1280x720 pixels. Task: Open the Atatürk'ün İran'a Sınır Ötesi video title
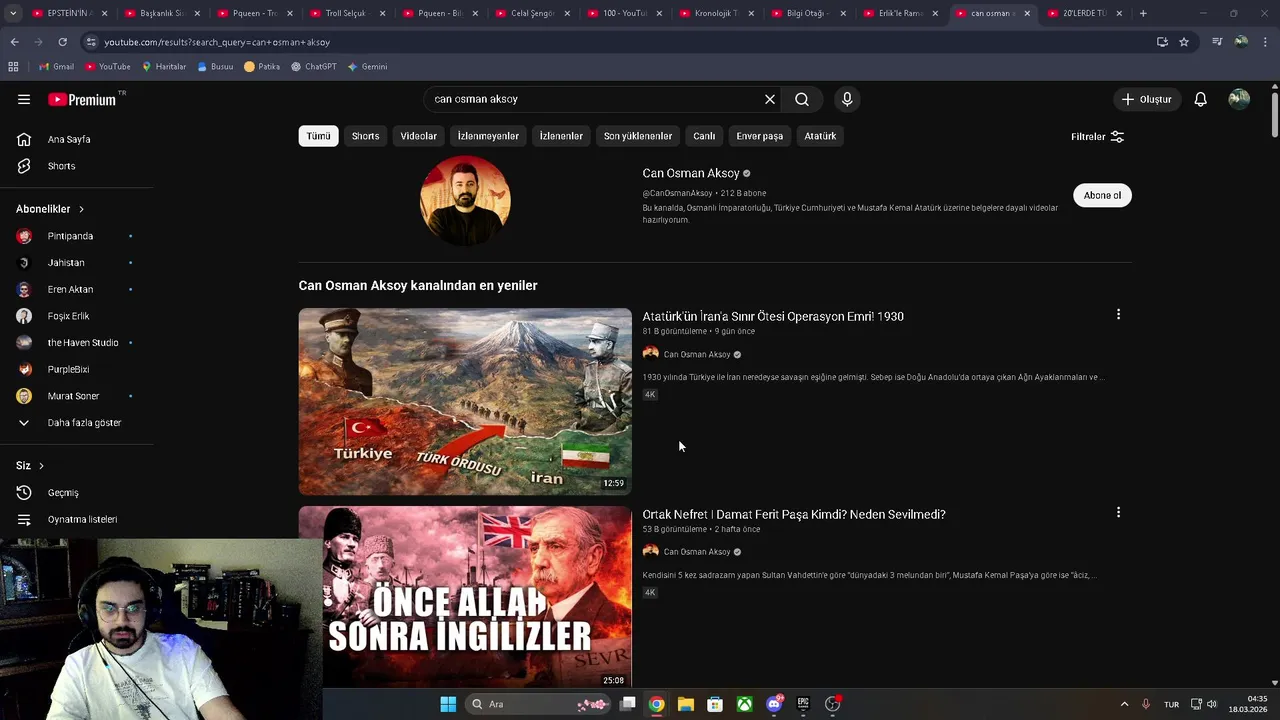(773, 316)
